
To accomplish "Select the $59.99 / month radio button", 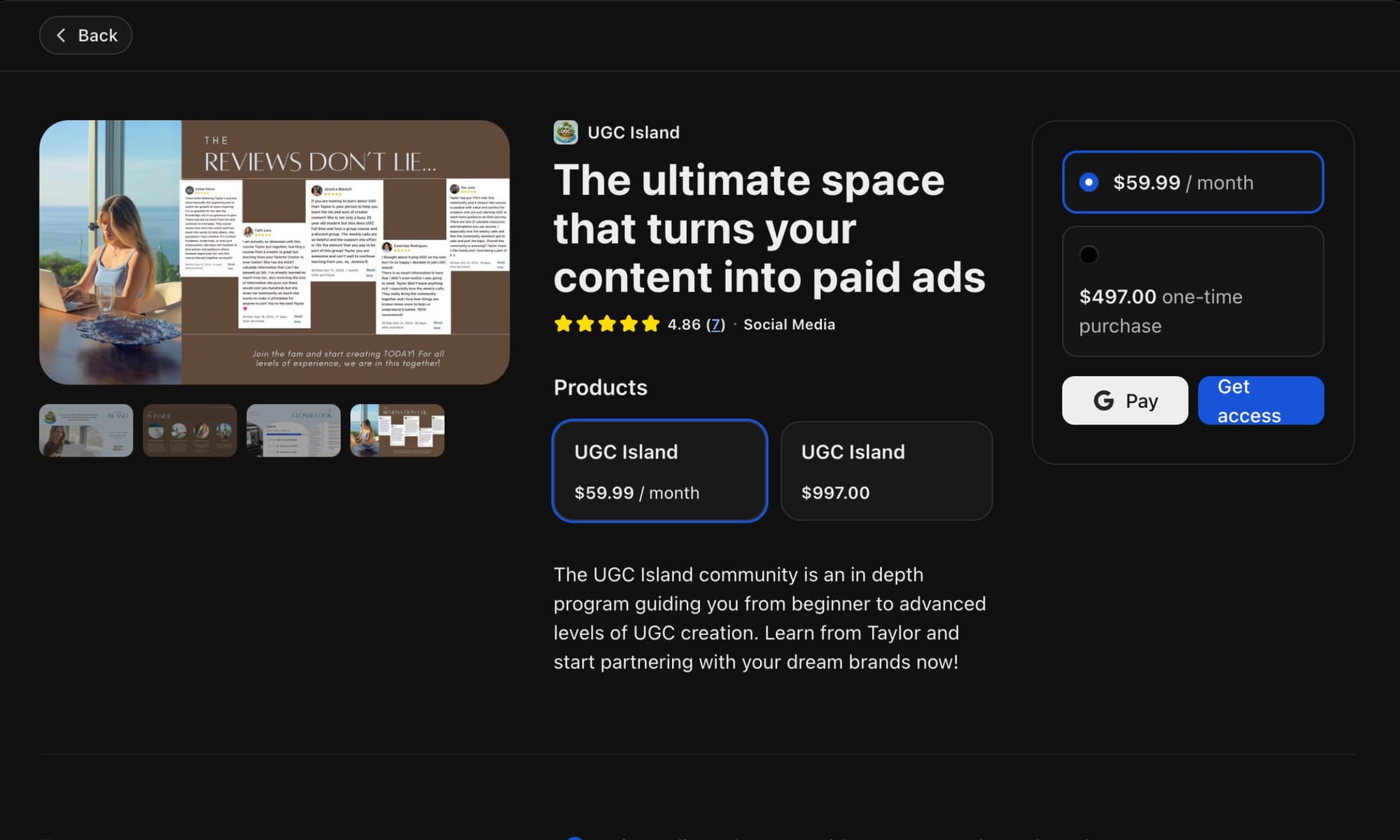I will pyautogui.click(x=1088, y=183).
